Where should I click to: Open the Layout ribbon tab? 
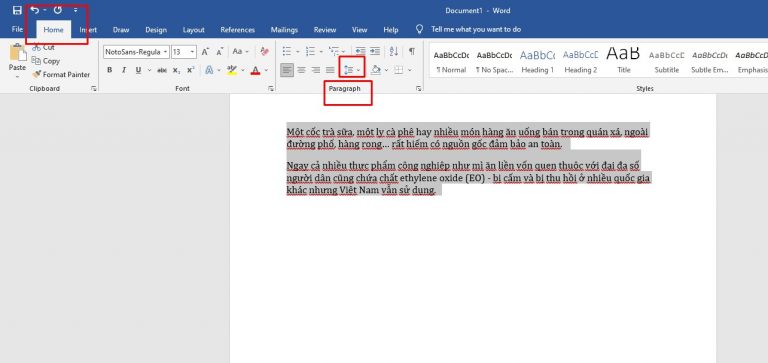point(193,30)
